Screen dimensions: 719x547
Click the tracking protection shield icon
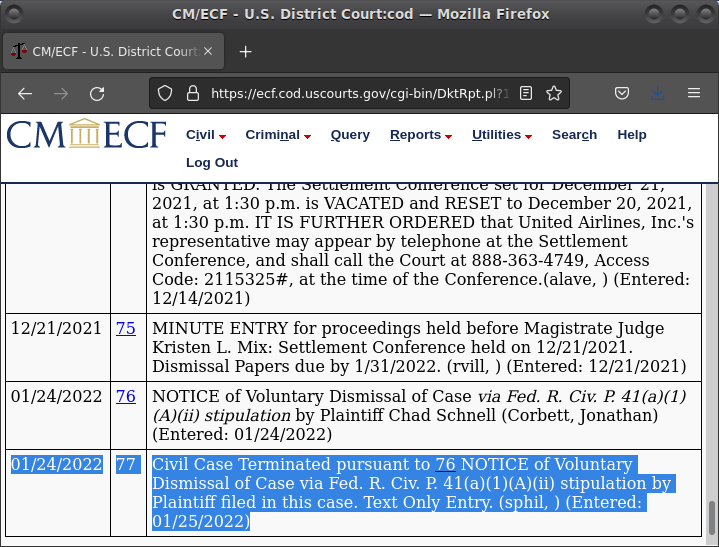coord(167,94)
